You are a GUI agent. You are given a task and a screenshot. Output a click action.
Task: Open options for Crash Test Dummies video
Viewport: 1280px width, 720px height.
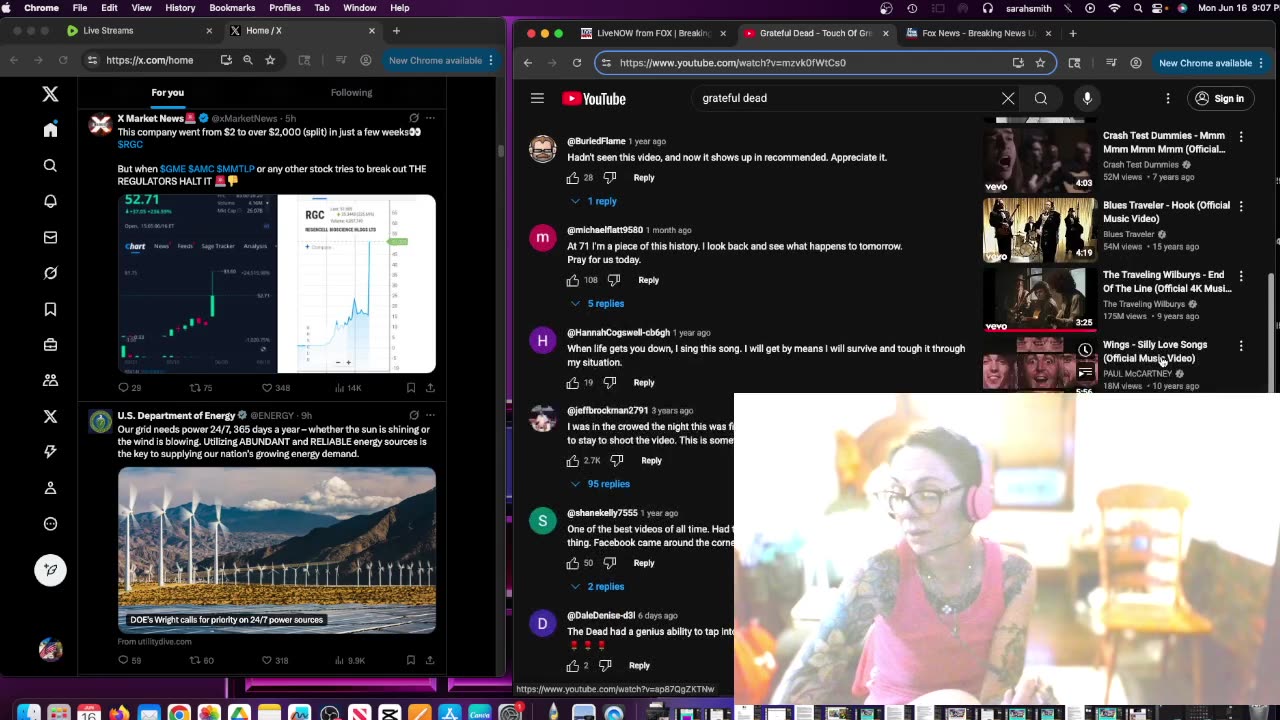(x=1241, y=136)
